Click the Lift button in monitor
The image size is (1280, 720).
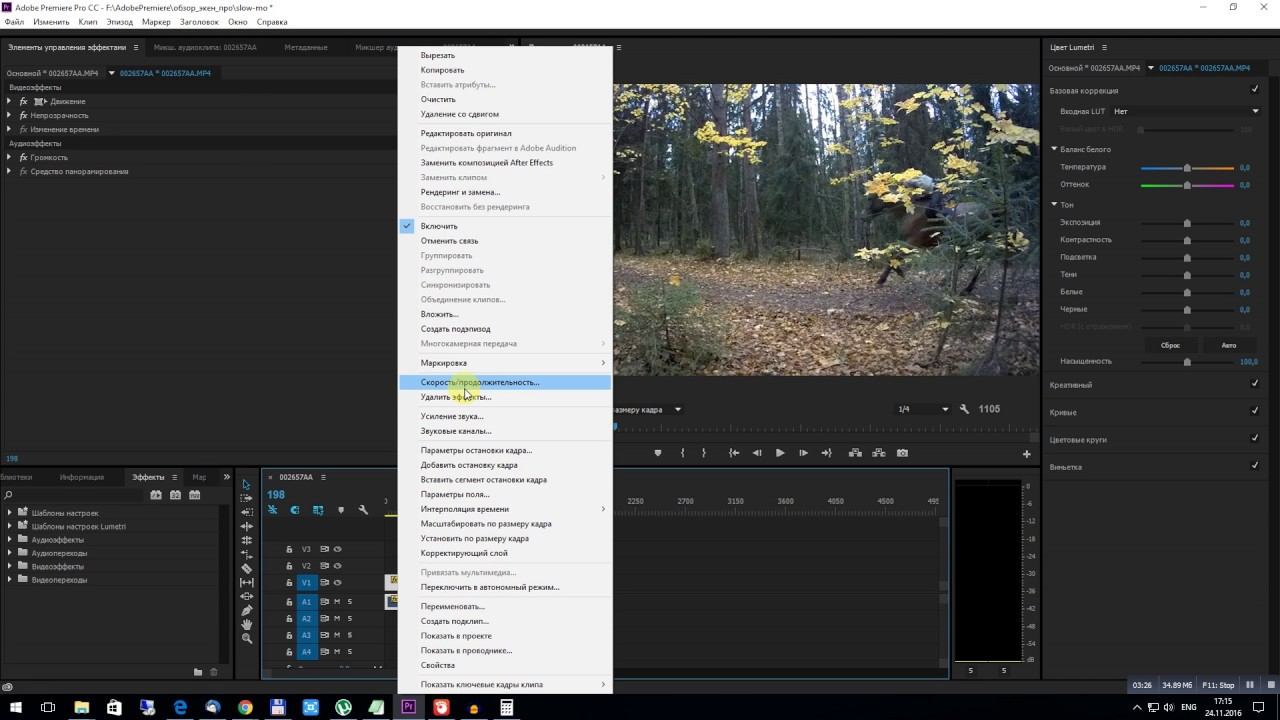coord(855,453)
